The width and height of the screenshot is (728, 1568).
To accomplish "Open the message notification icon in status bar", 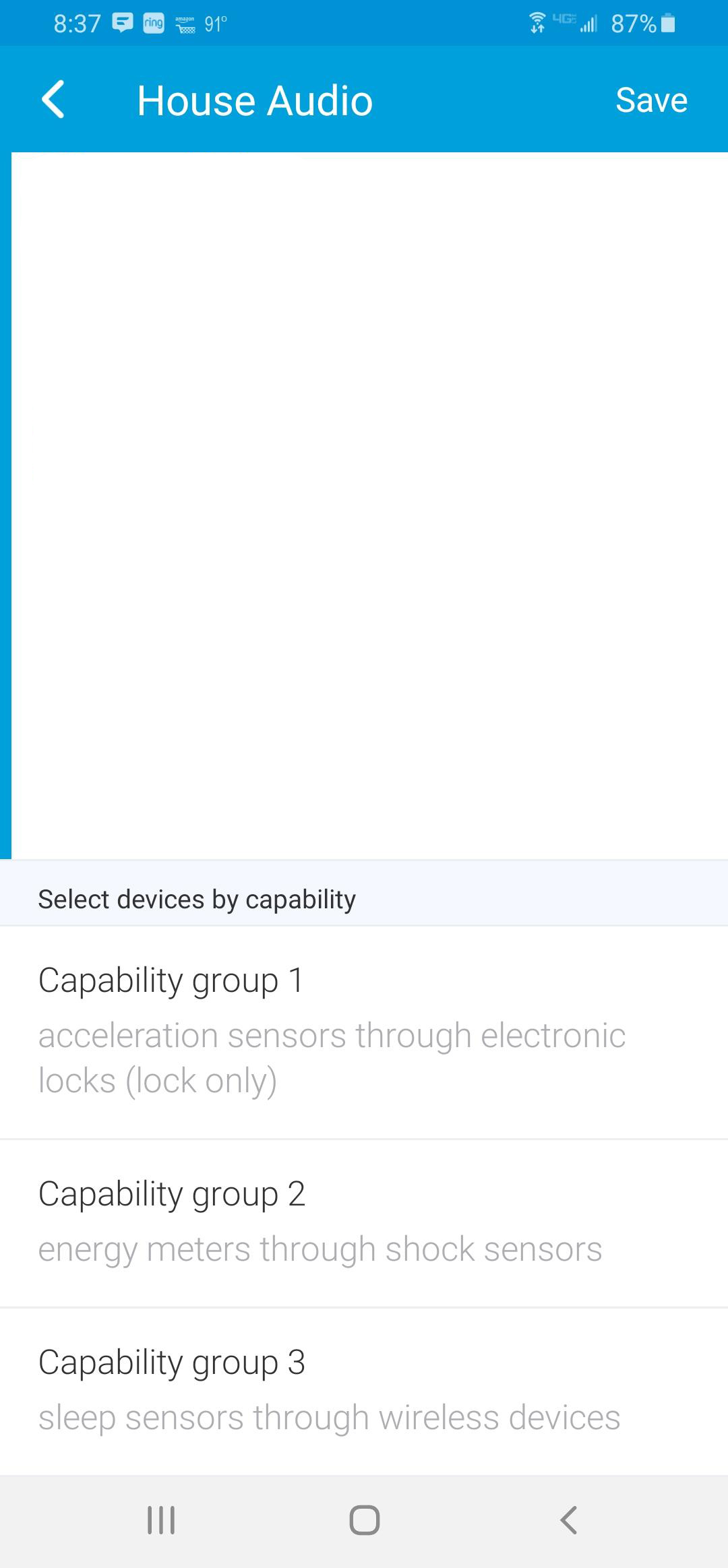I will 123,24.
